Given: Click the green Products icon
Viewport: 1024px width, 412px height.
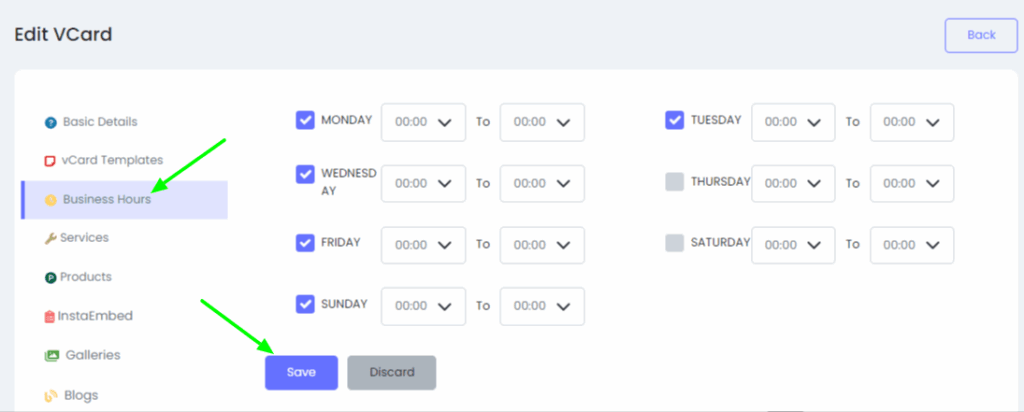Looking at the screenshot, I should [50, 277].
